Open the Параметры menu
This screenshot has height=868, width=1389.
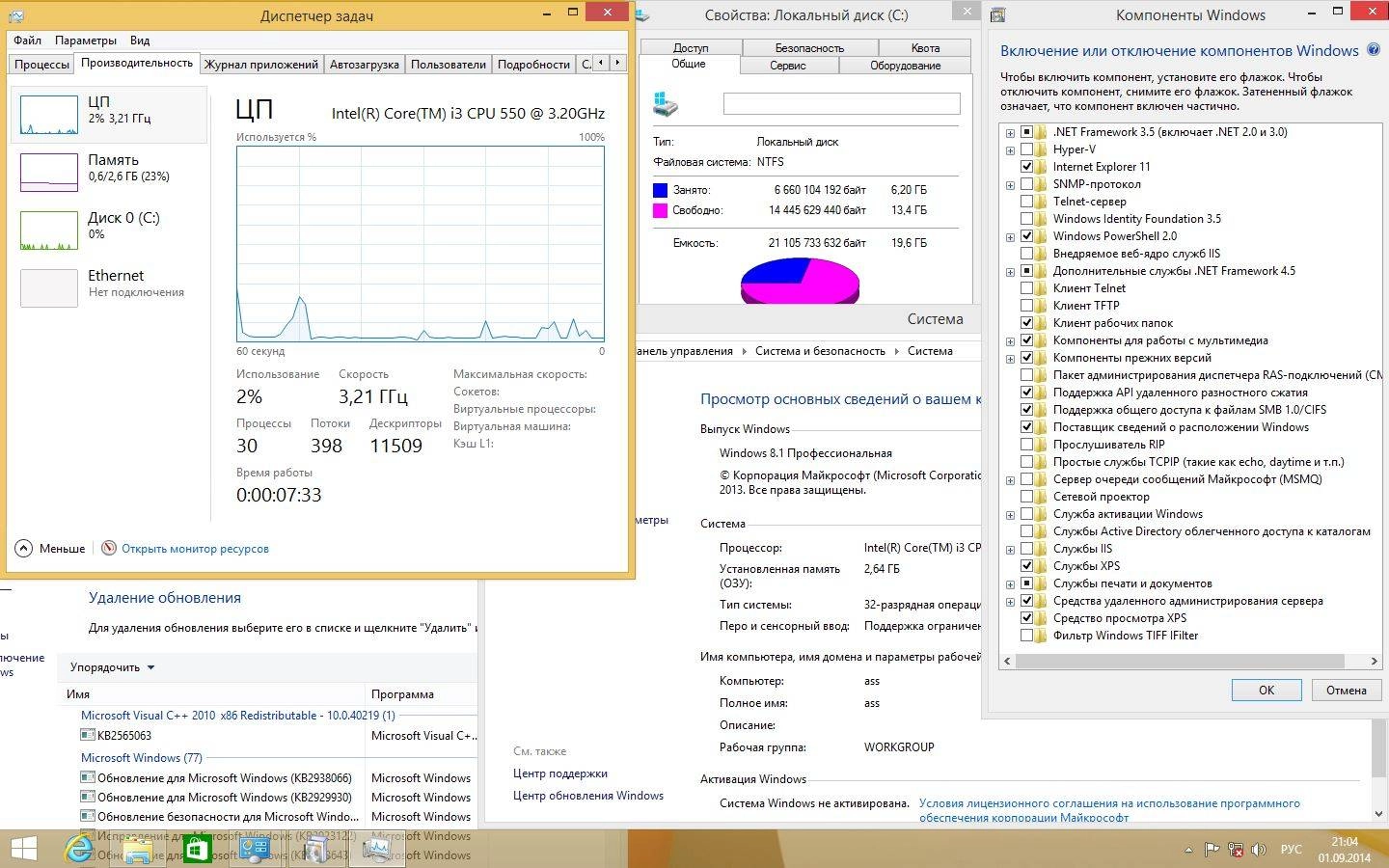[x=86, y=41]
